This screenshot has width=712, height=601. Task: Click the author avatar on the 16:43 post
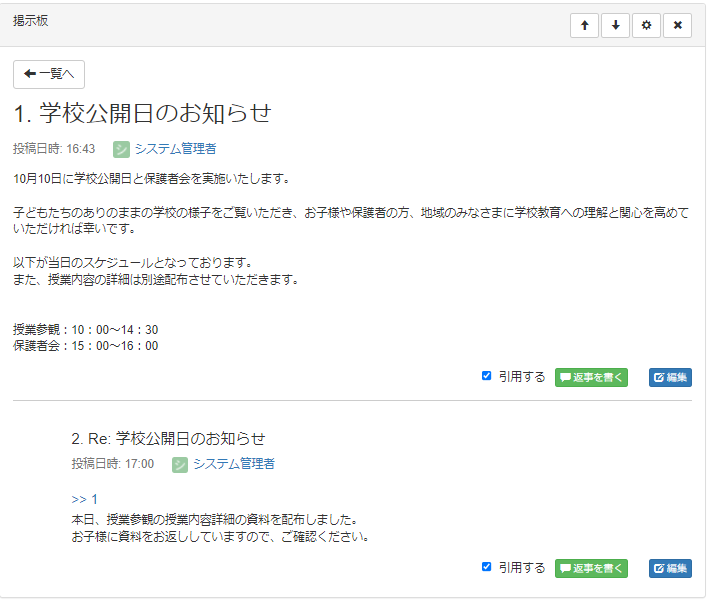[x=121, y=149]
